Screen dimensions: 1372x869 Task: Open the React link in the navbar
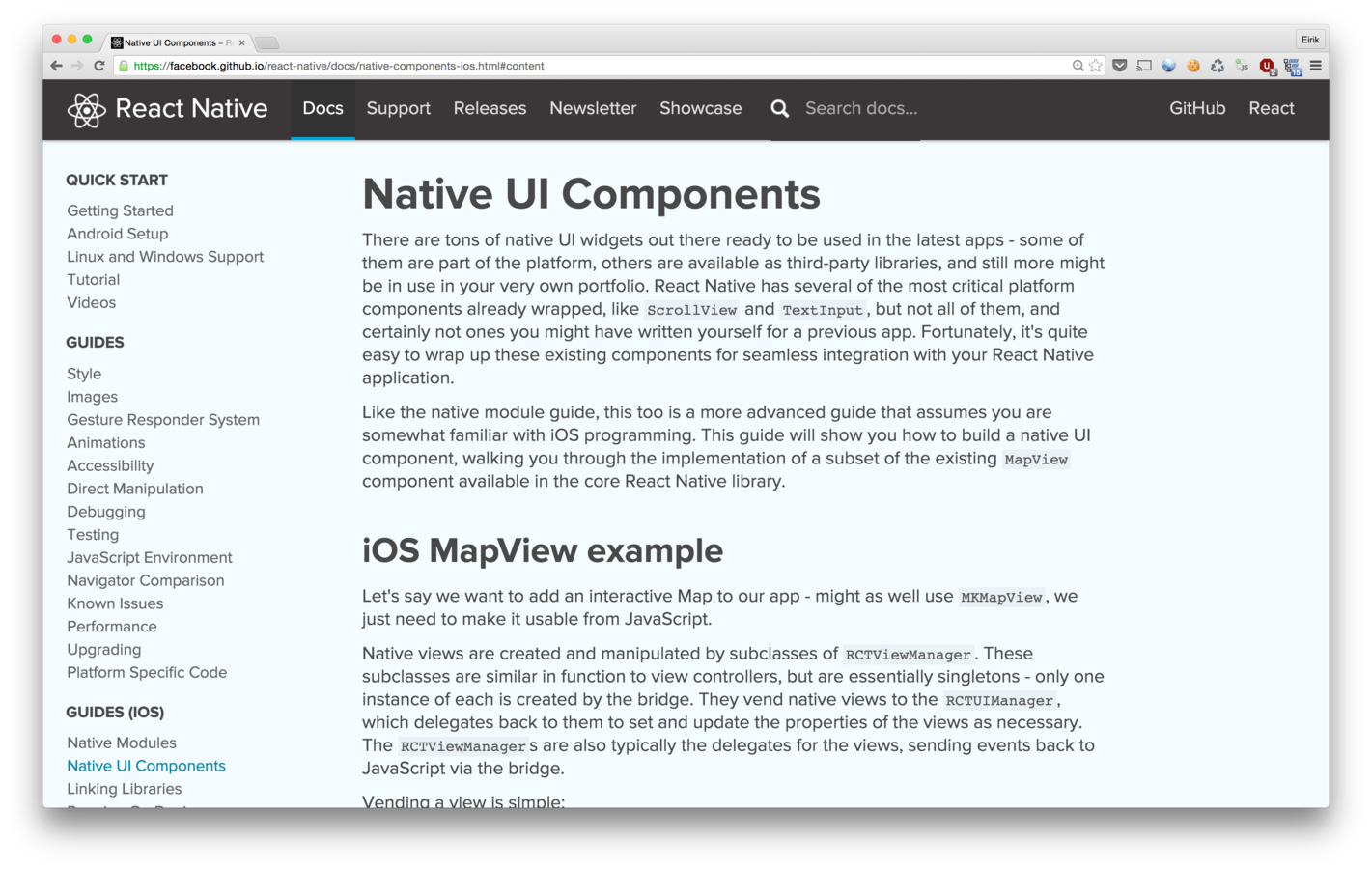click(x=1272, y=109)
